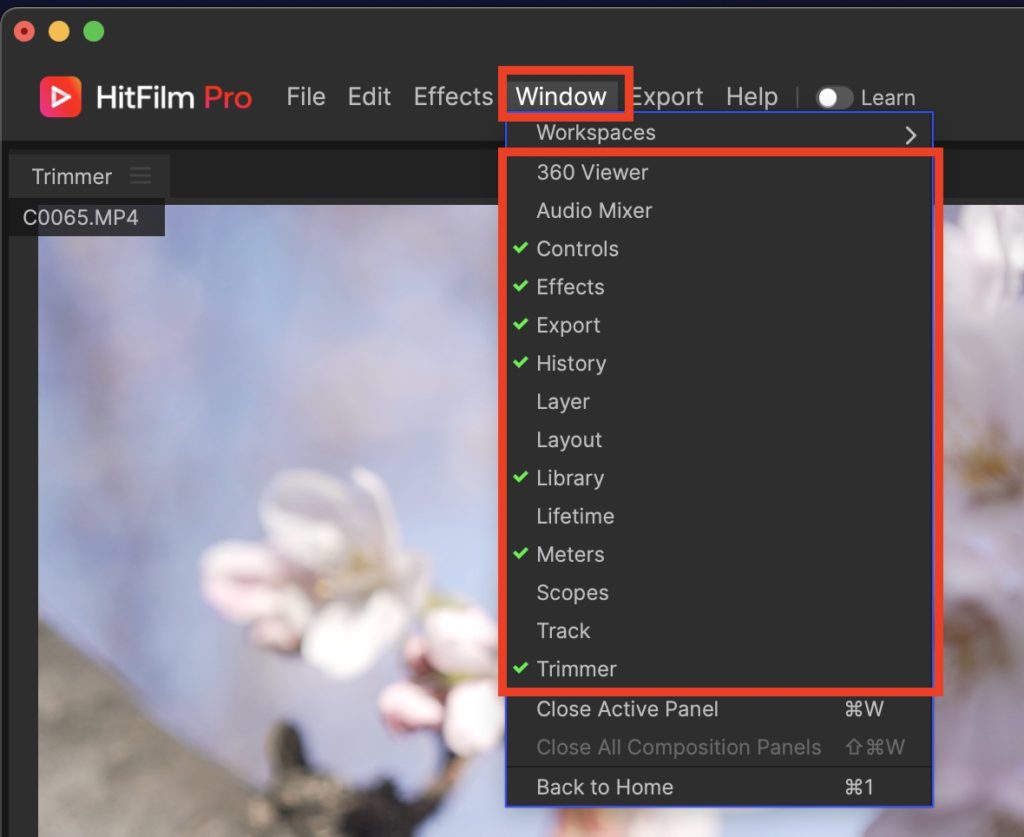Choose Close Active Panel
The image size is (1024, 837).
719,709
